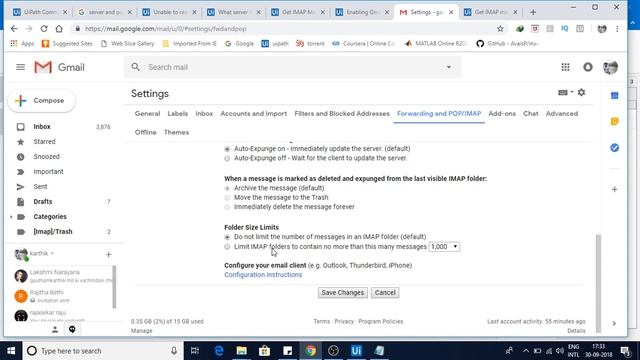Screen dimensions: 640x360
Task: Open the Configuration instructions link
Action: click(x=263, y=275)
